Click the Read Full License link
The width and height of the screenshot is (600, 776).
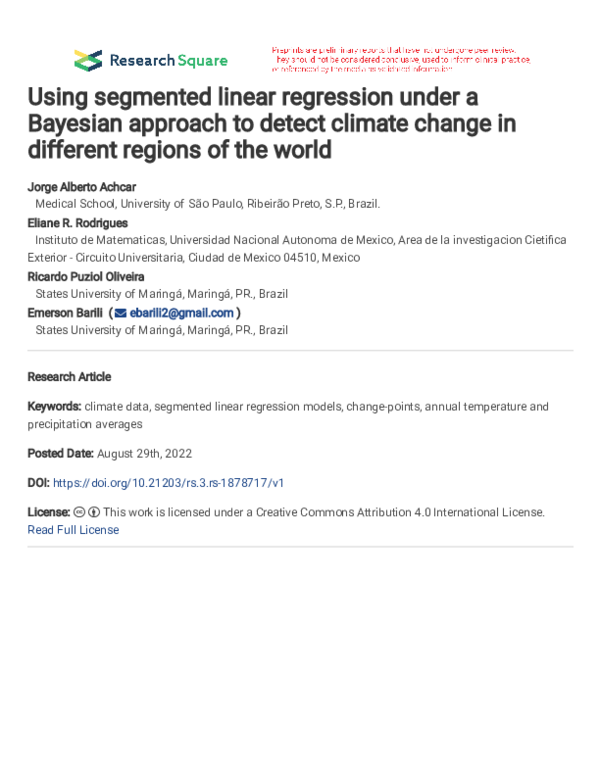click(73, 530)
